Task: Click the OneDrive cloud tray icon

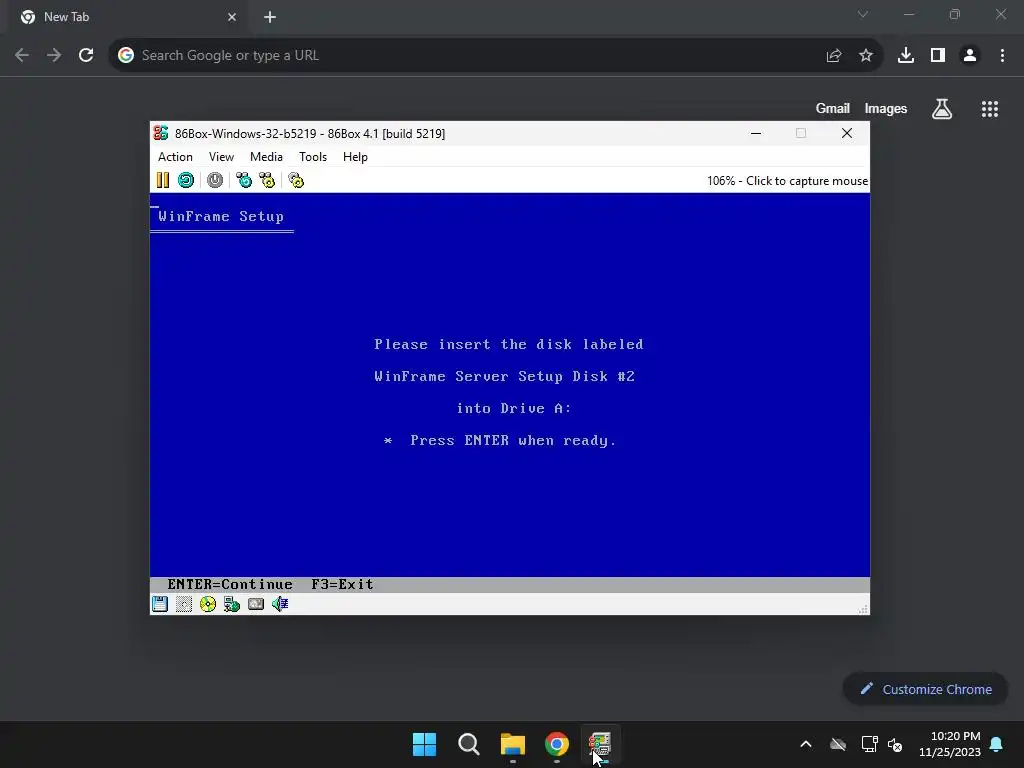Action: click(x=838, y=744)
